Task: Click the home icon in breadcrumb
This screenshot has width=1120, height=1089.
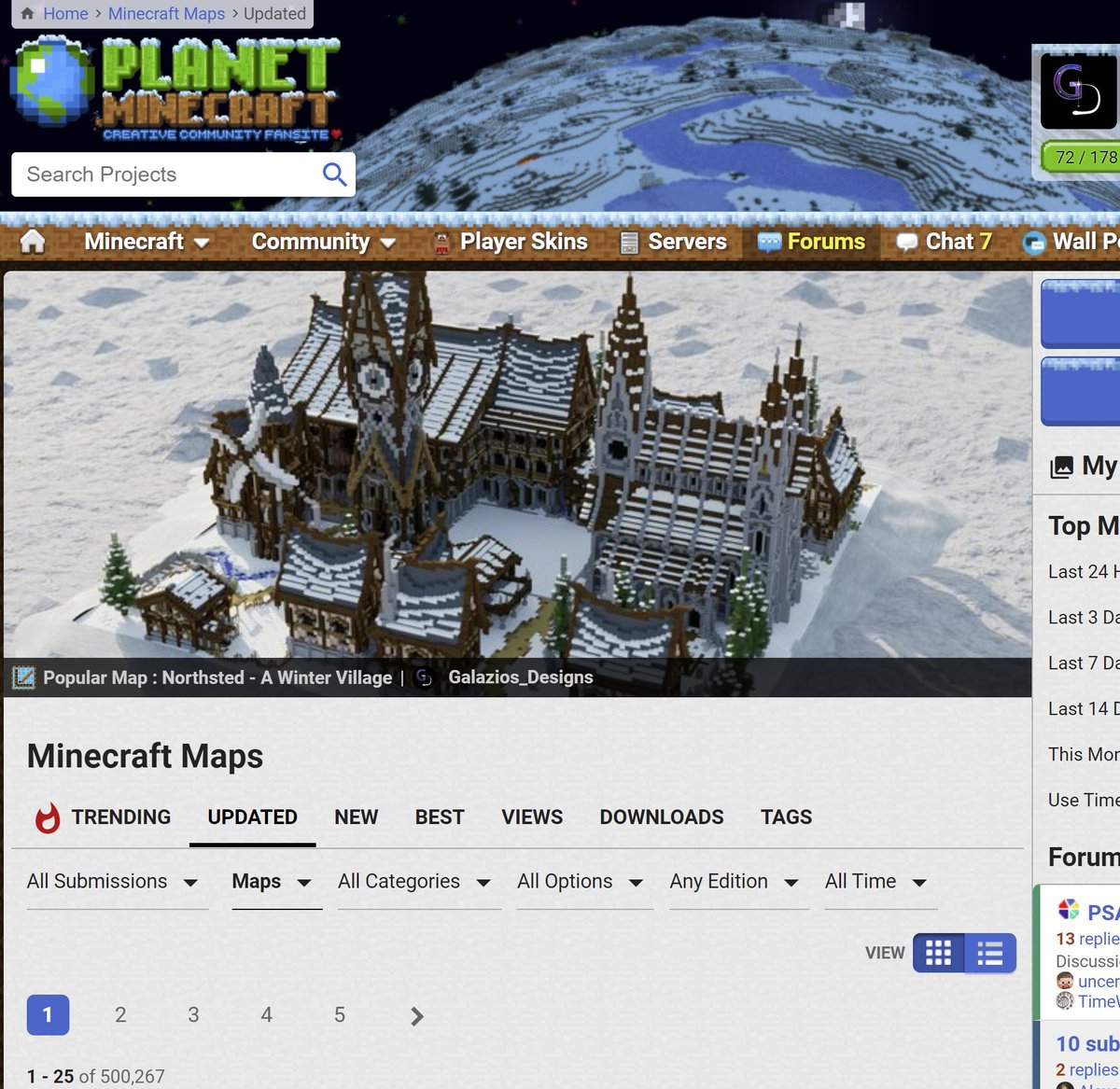Action: point(27,14)
